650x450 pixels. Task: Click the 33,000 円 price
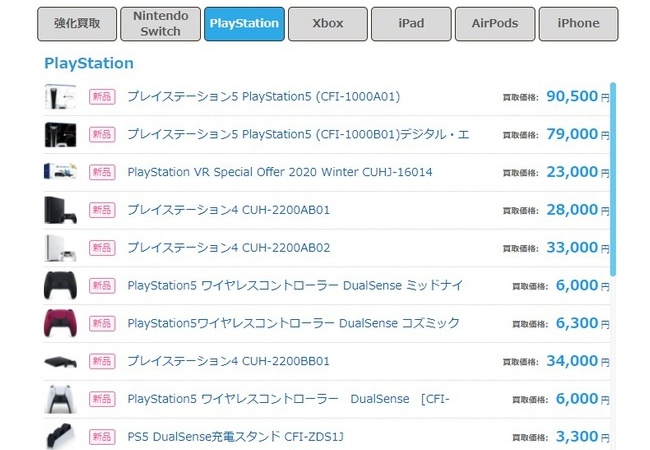[578, 247]
